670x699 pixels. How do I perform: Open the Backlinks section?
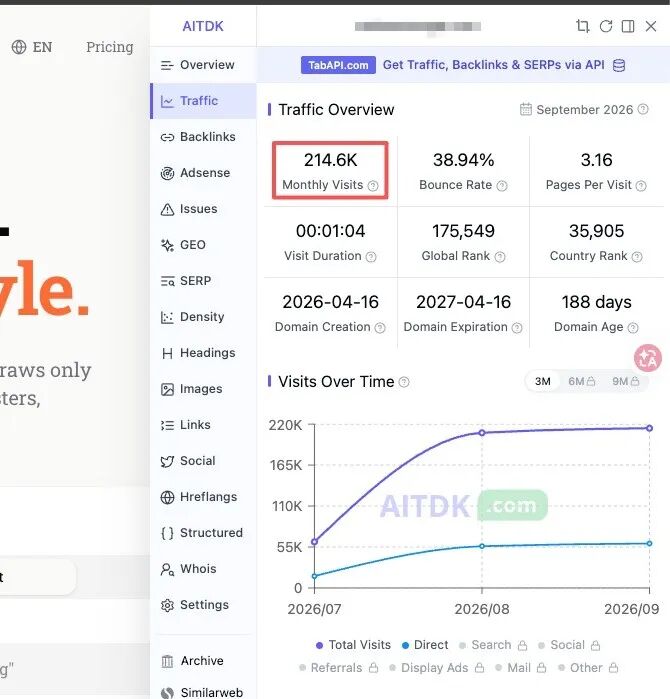tap(203, 137)
